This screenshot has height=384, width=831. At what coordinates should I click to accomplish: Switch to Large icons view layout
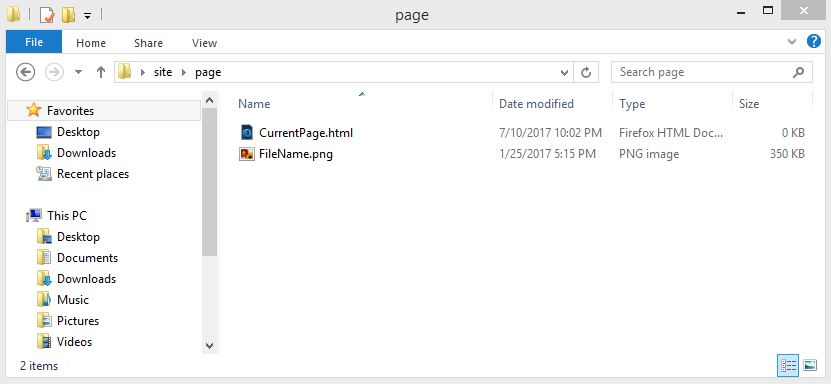click(810, 365)
